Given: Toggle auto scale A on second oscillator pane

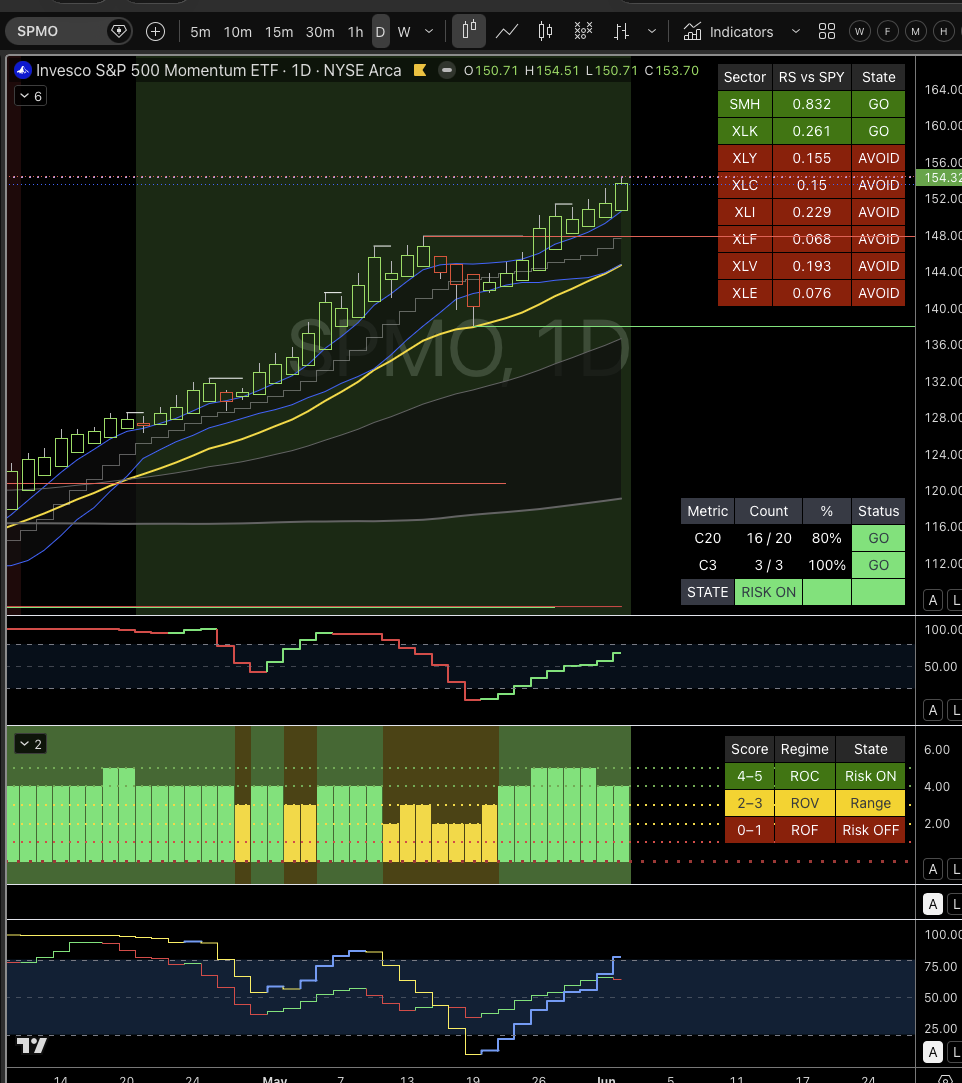Looking at the screenshot, I should pyautogui.click(x=933, y=710).
